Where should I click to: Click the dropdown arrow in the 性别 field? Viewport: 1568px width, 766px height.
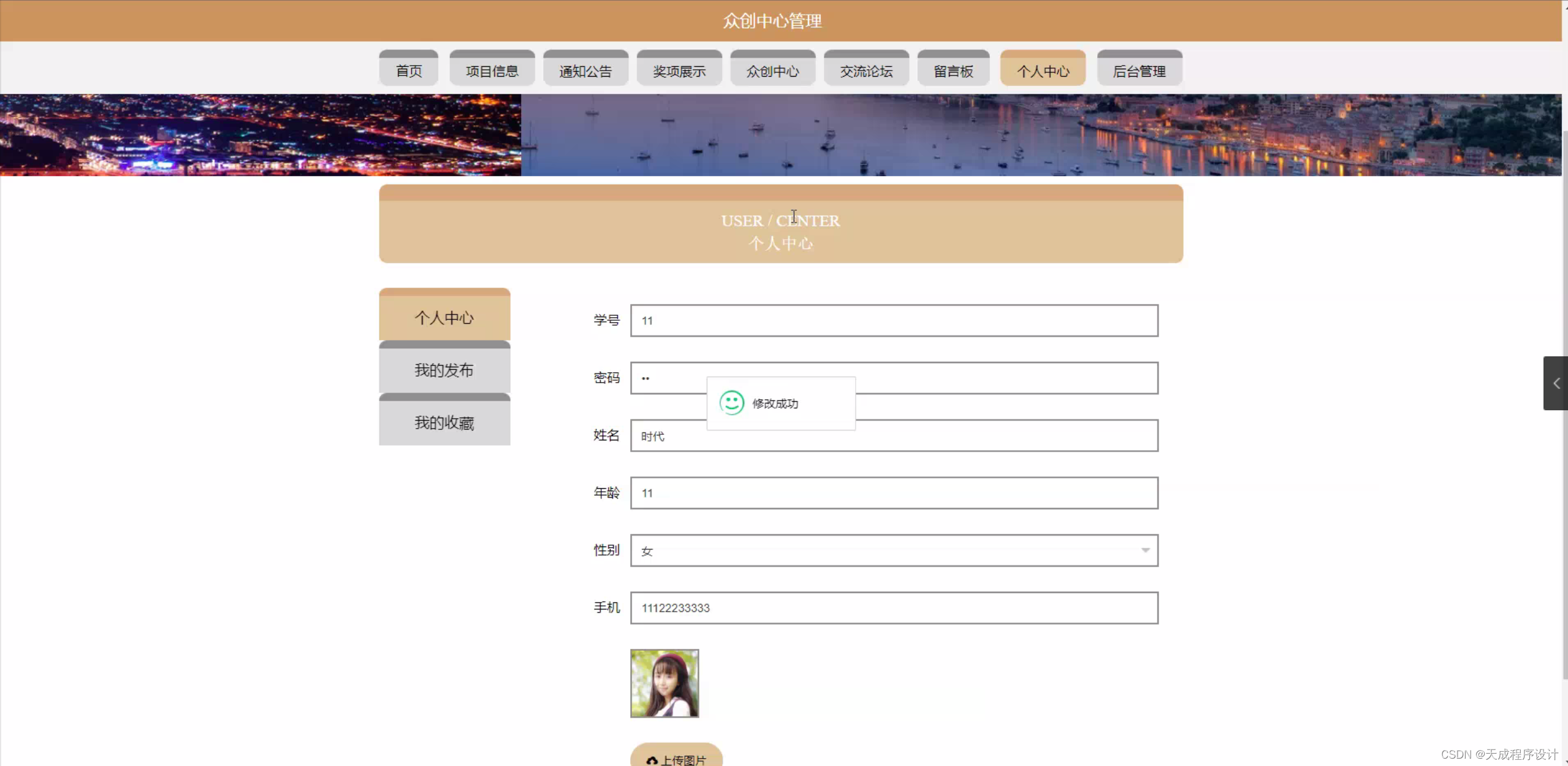click(1144, 550)
